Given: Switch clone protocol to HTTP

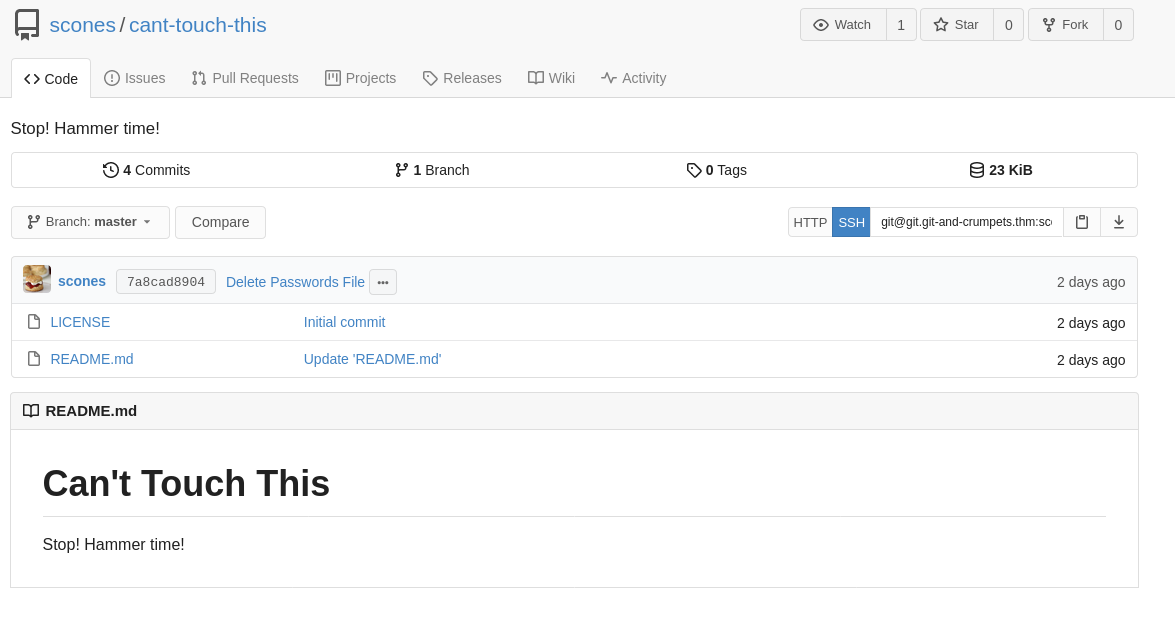Looking at the screenshot, I should point(810,222).
